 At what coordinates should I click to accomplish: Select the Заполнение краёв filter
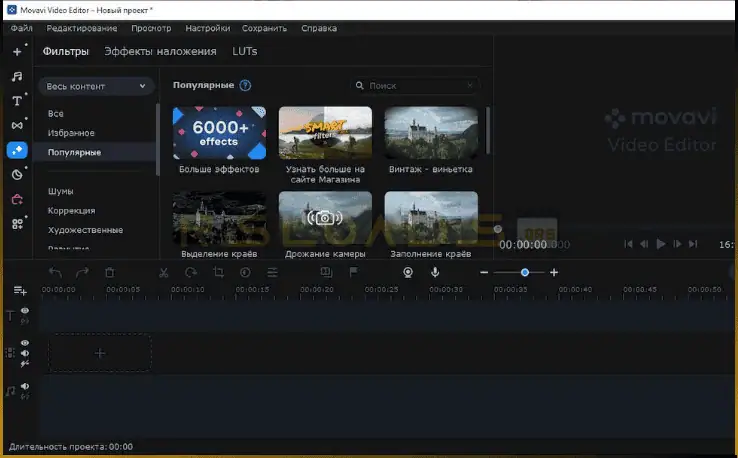431,217
